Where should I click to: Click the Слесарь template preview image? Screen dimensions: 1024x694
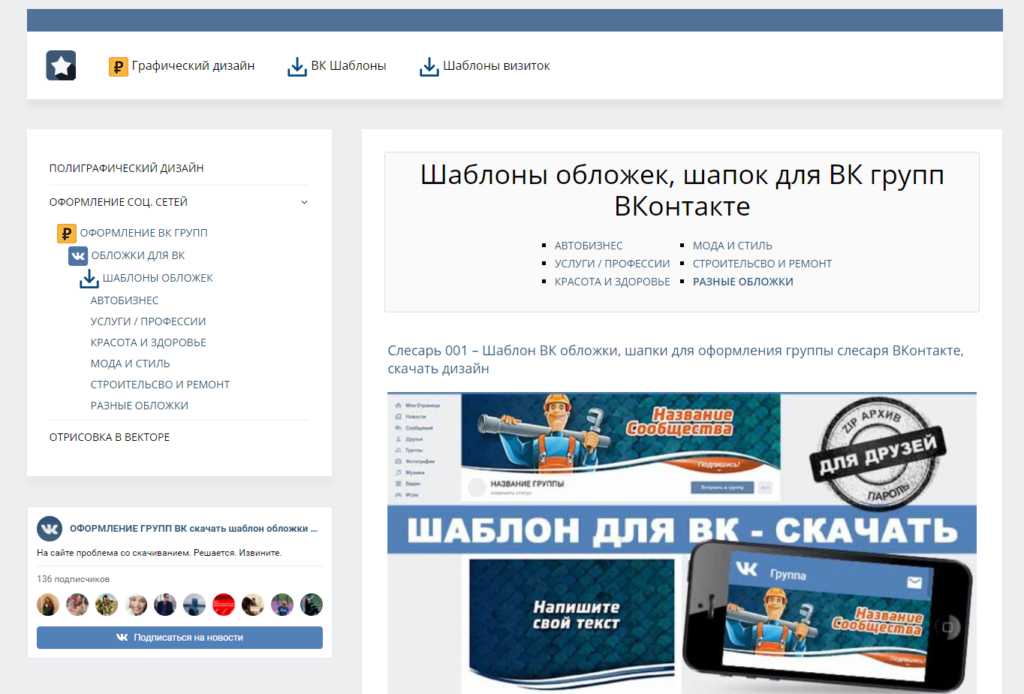tap(682, 543)
